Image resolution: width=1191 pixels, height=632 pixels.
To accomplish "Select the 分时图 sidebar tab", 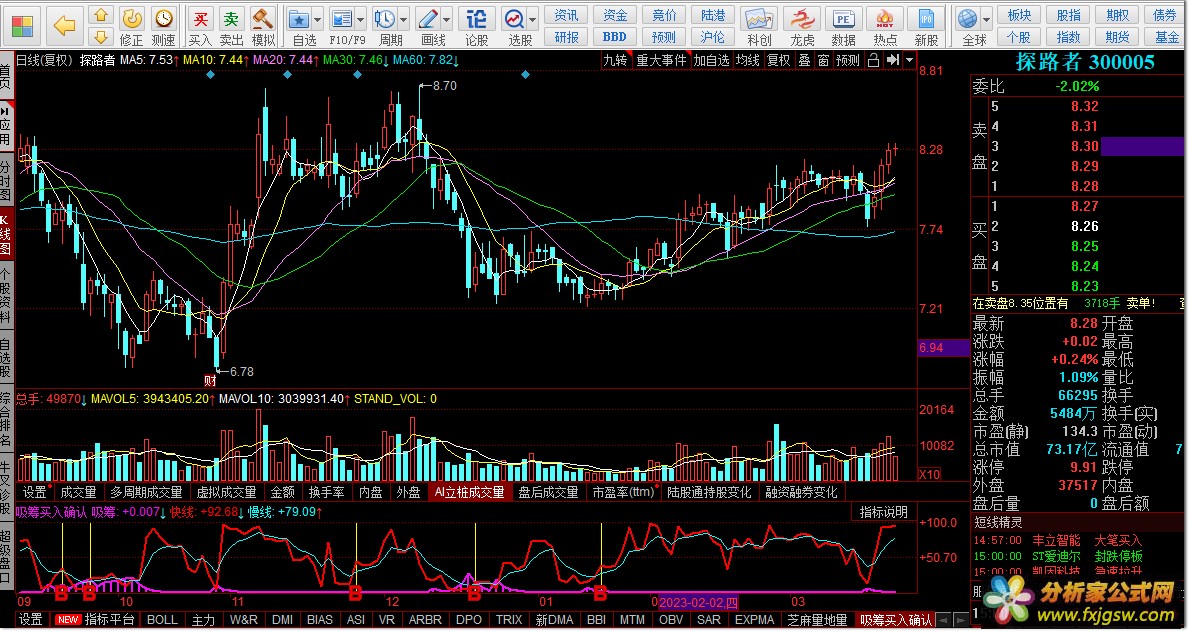I will pyautogui.click(x=5, y=180).
